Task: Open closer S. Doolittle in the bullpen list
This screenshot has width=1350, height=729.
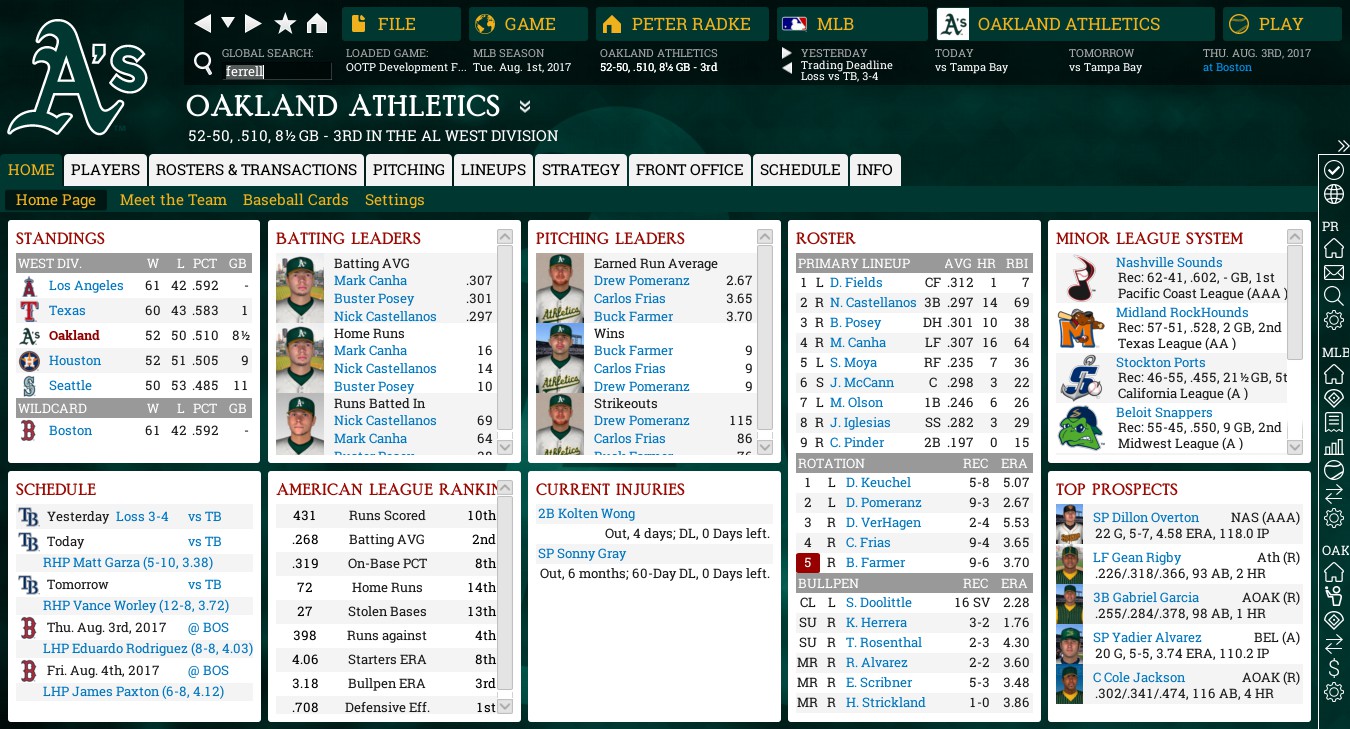Action: pos(879,602)
